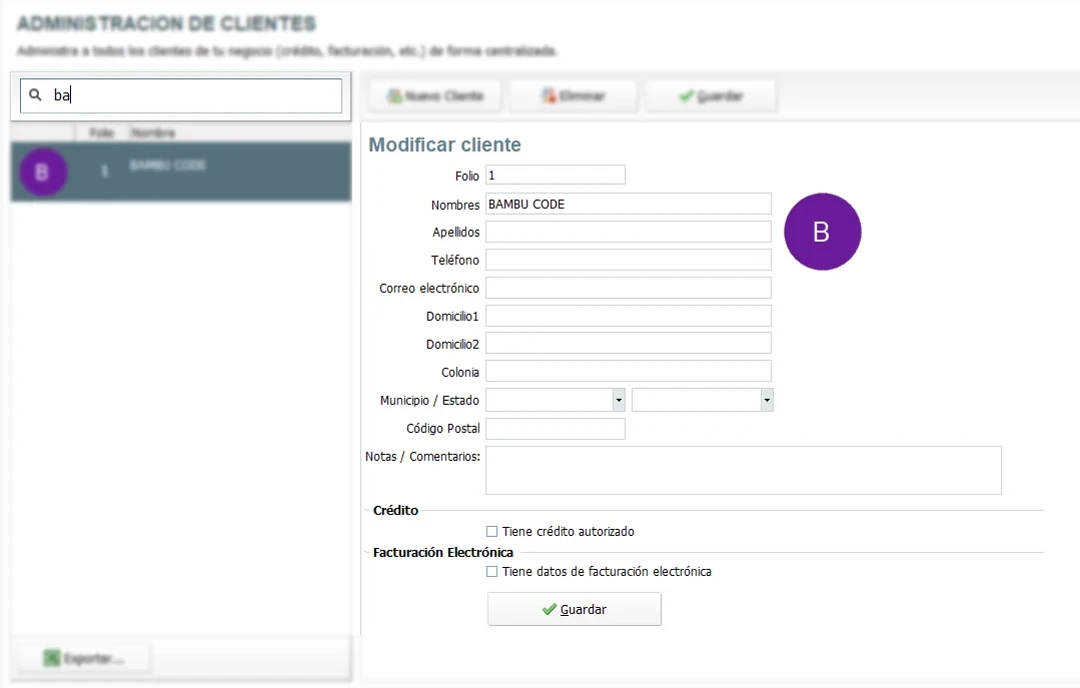Click into the Apellidos field
1080x688 pixels.
pos(628,232)
